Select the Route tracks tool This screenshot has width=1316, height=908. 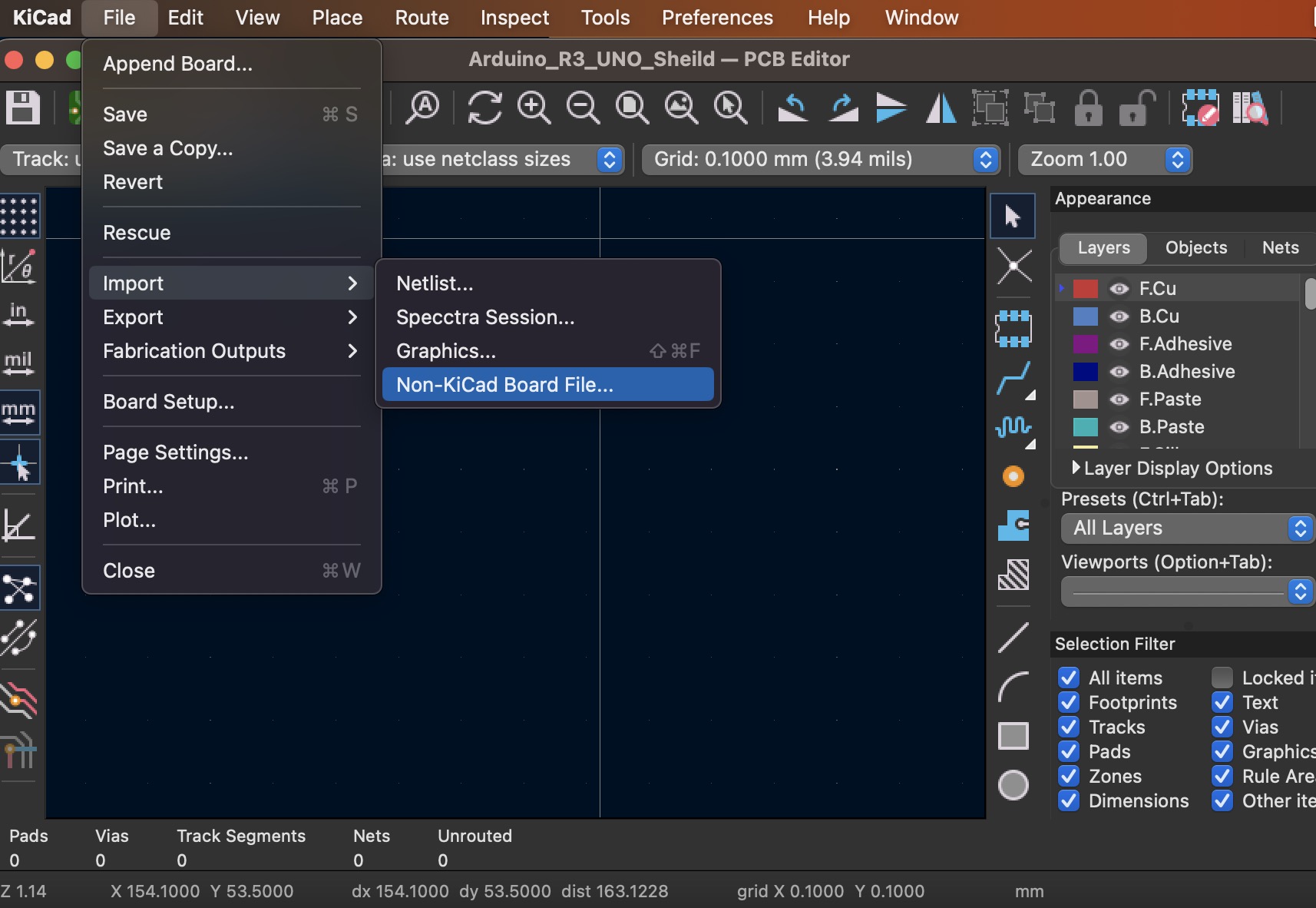(x=1013, y=379)
